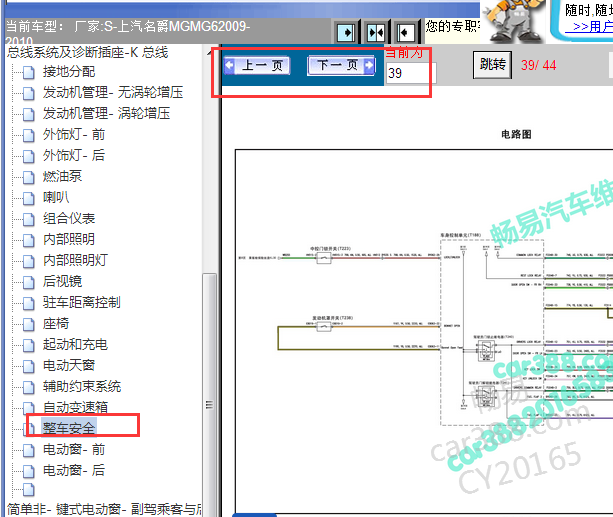Select 内部照明灯 tree item

[x=75, y=260]
